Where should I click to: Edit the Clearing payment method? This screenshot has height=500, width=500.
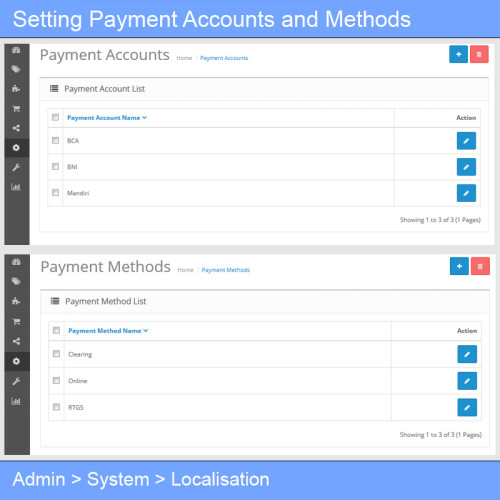pyautogui.click(x=467, y=354)
